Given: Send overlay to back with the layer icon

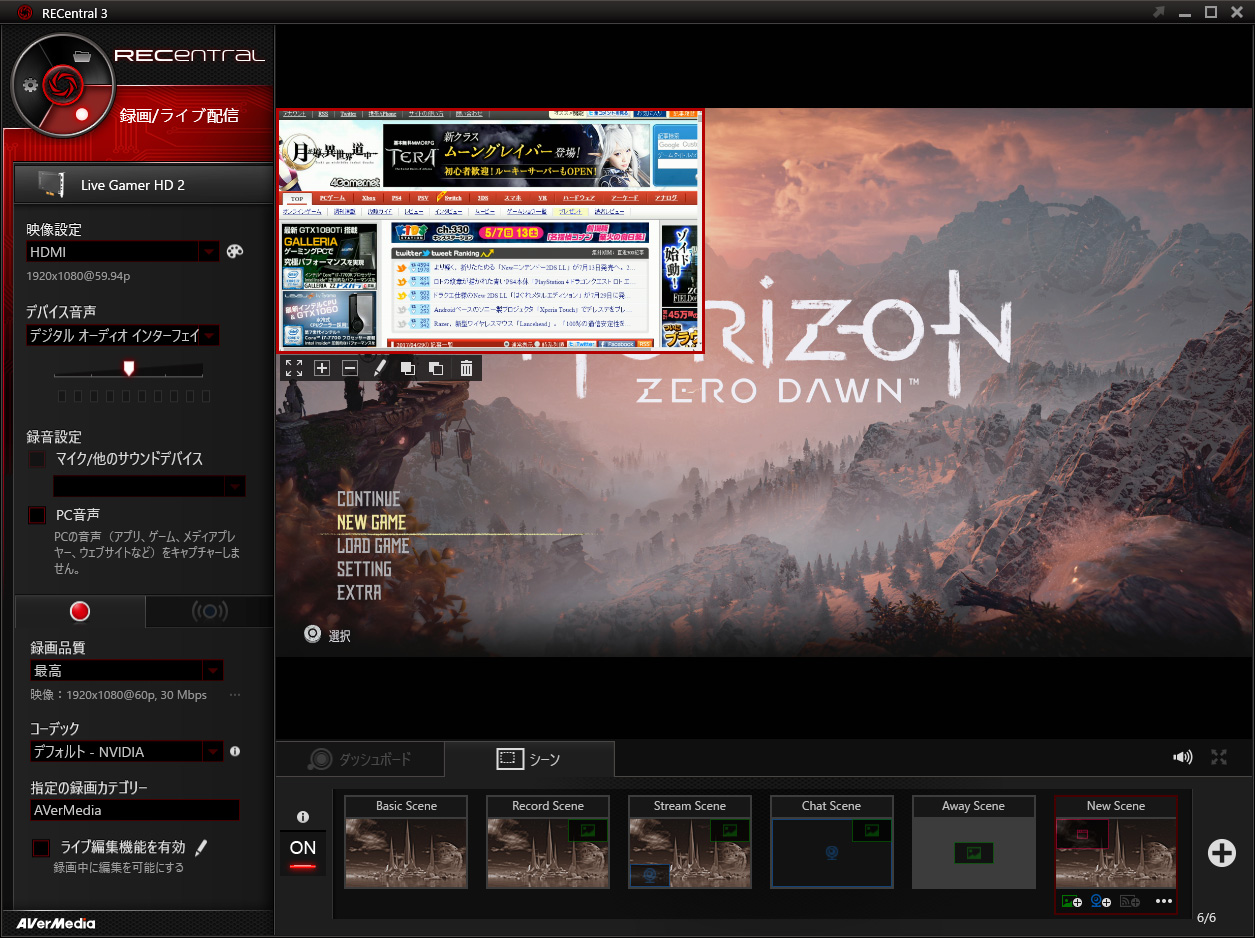Looking at the screenshot, I should click(436, 368).
